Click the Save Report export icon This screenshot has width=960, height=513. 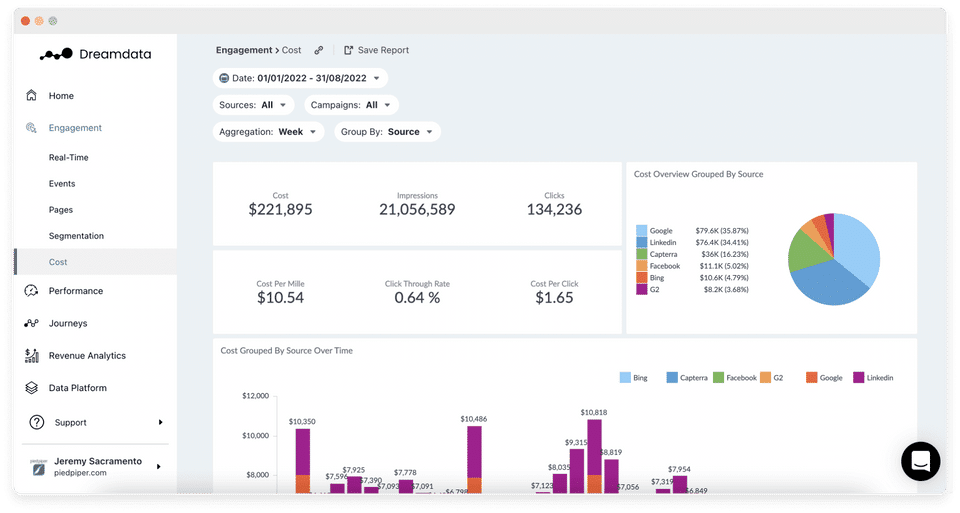point(348,50)
